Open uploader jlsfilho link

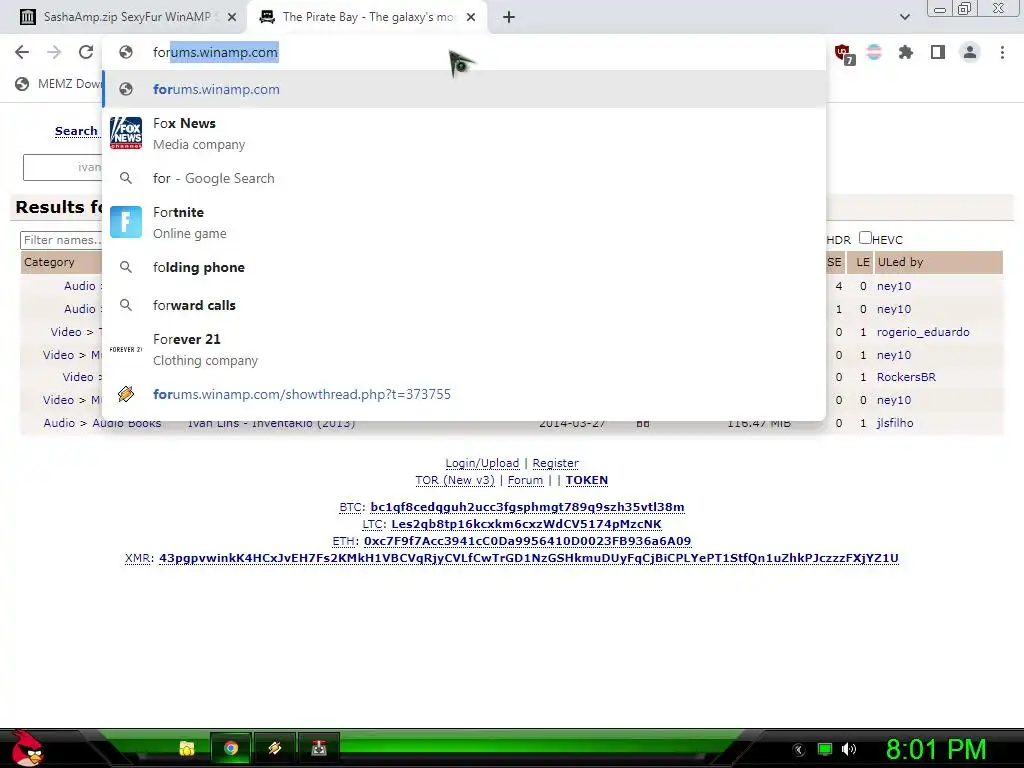coord(895,423)
